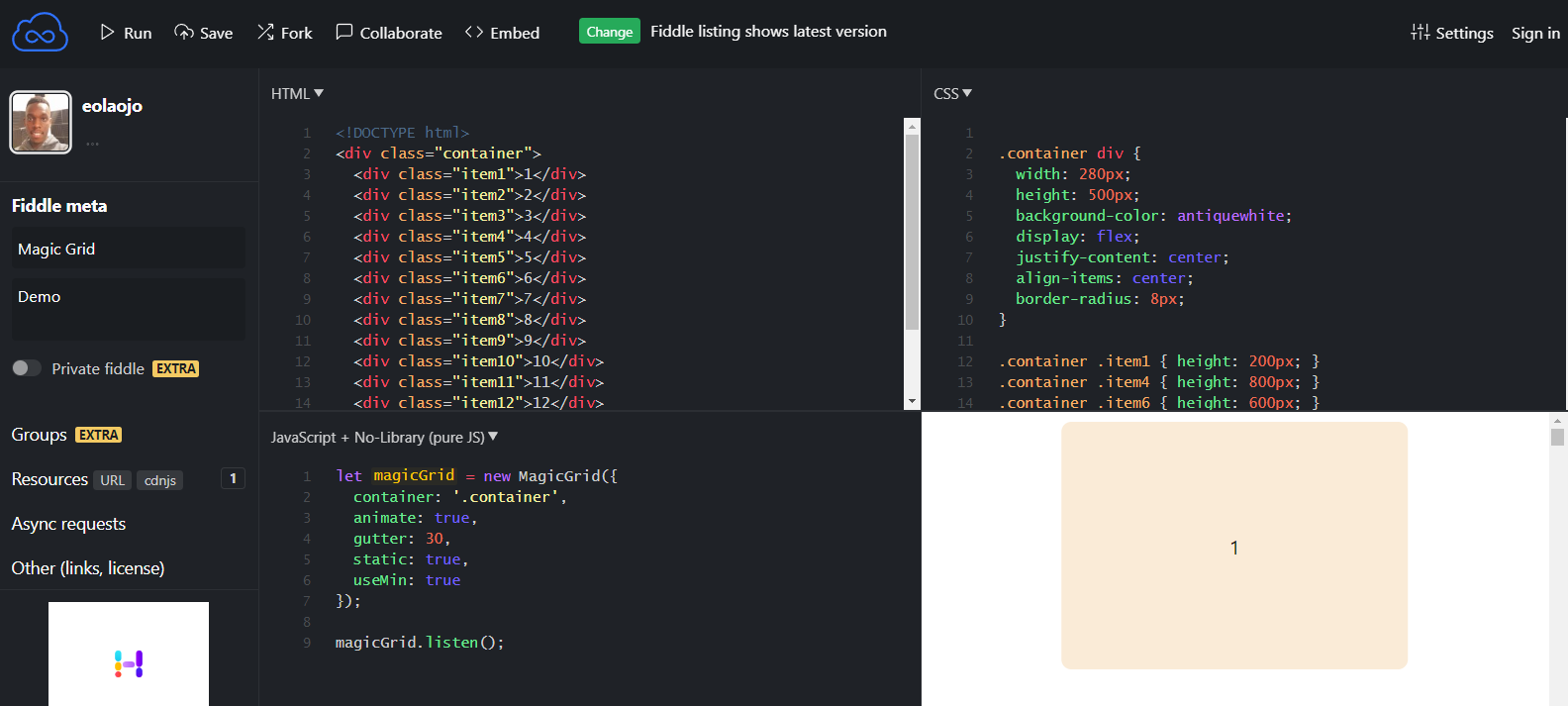Click the EXTRA badge beside Private fiddle
The image size is (1568, 706).
click(176, 368)
